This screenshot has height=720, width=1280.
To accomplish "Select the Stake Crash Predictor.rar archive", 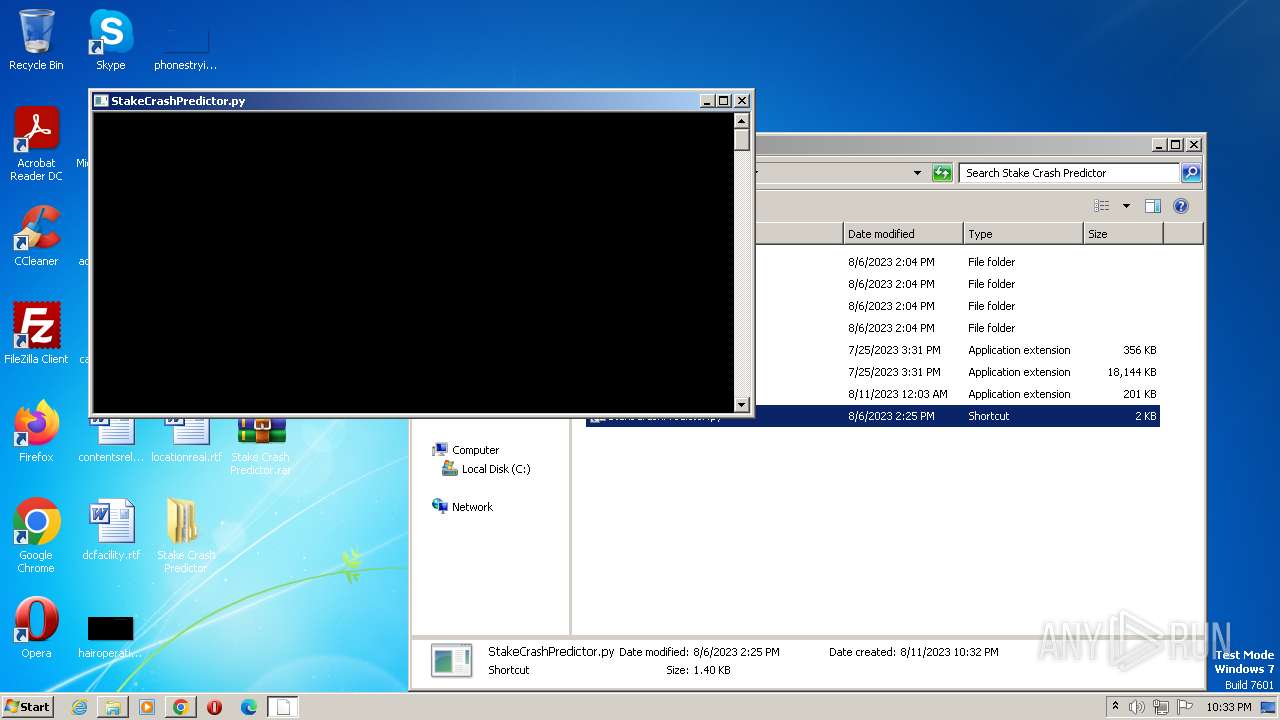I will (261, 445).
